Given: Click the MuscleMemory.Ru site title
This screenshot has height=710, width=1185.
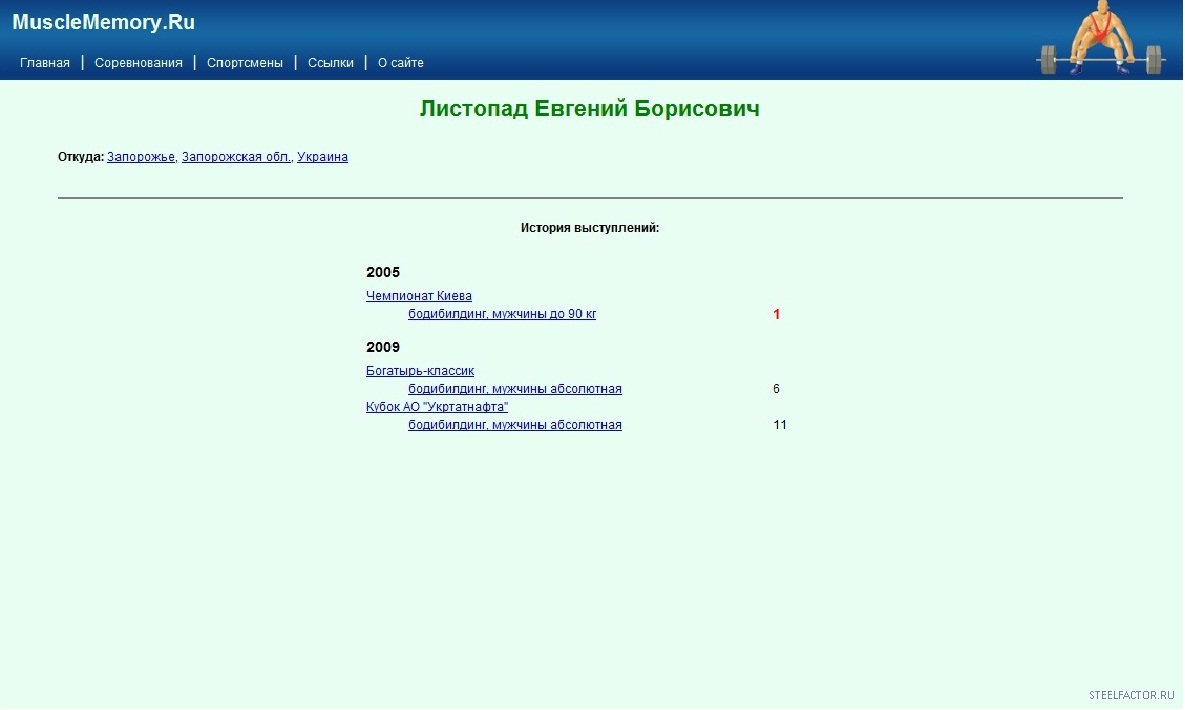Looking at the screenshot, I should click(103, 22).
